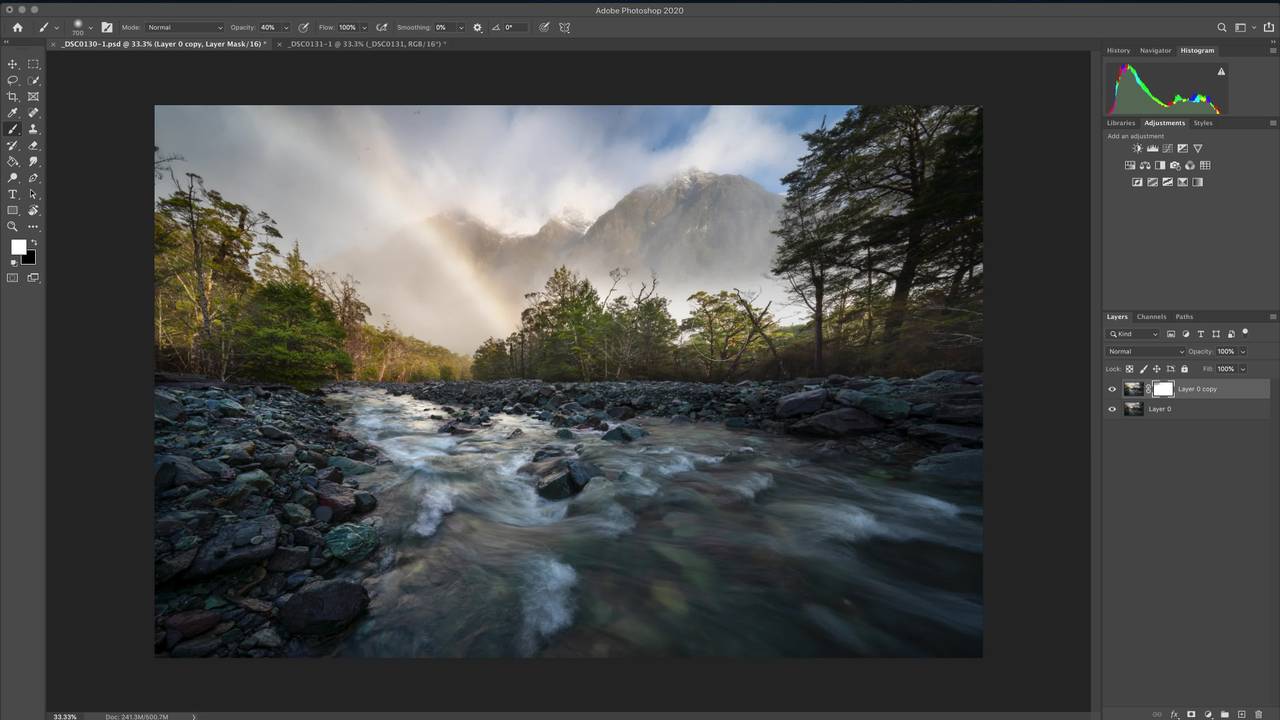Hide the Layer 0 copy layer
Screen dimensions: 1280x720
(x=1112, y=389)
